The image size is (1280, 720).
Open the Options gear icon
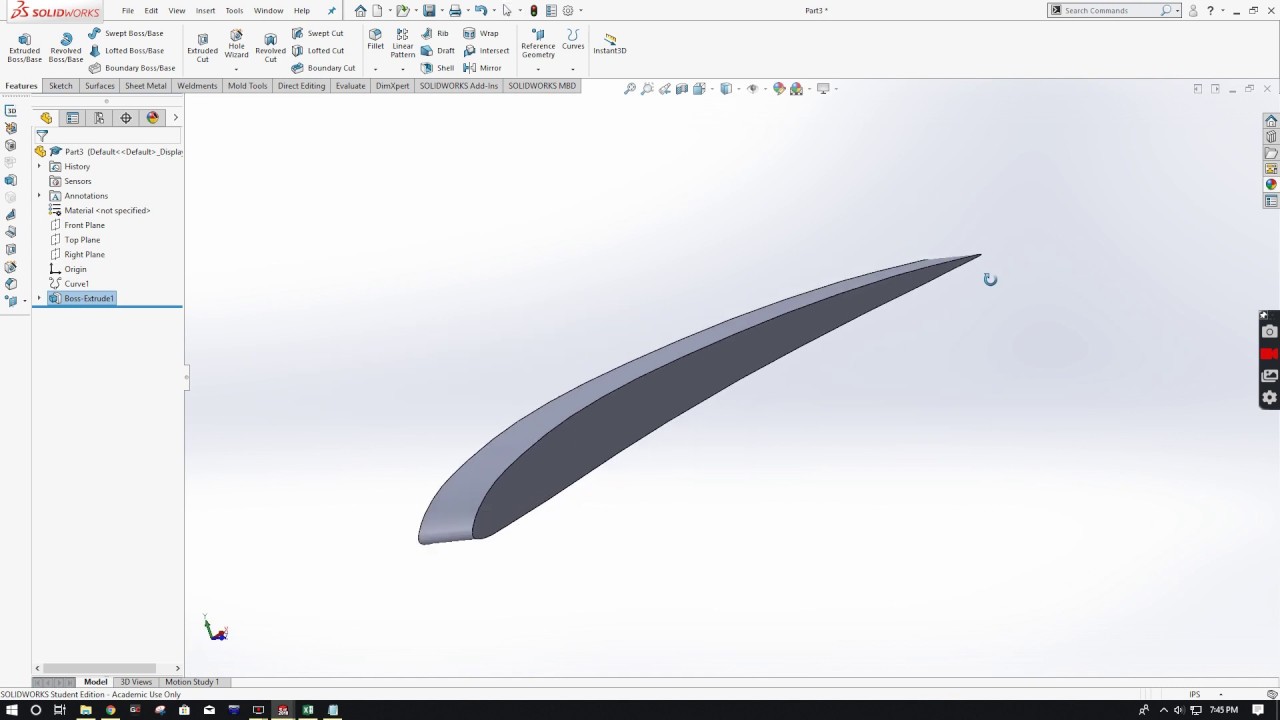[568, 10]
